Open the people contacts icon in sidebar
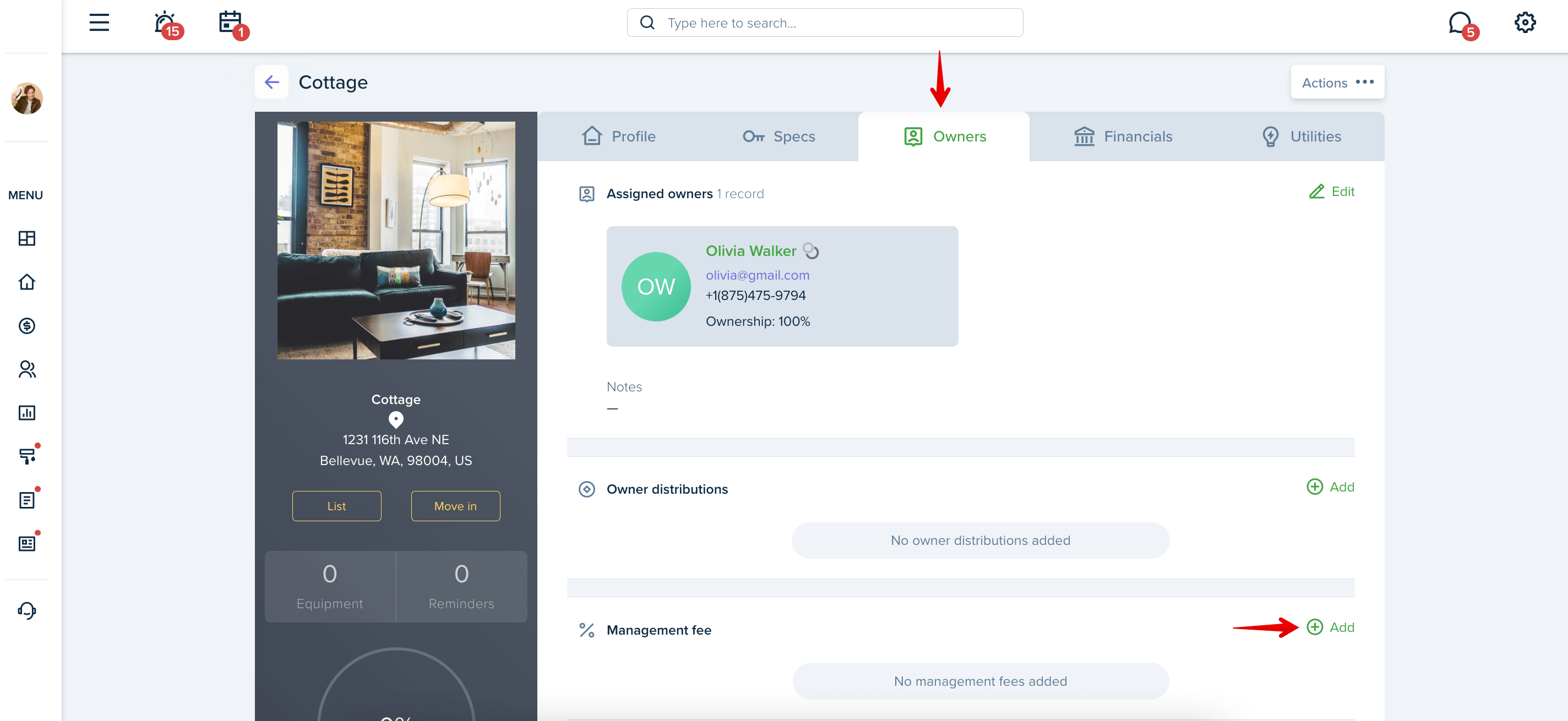1568x721 pixels. tap(27, 369)
